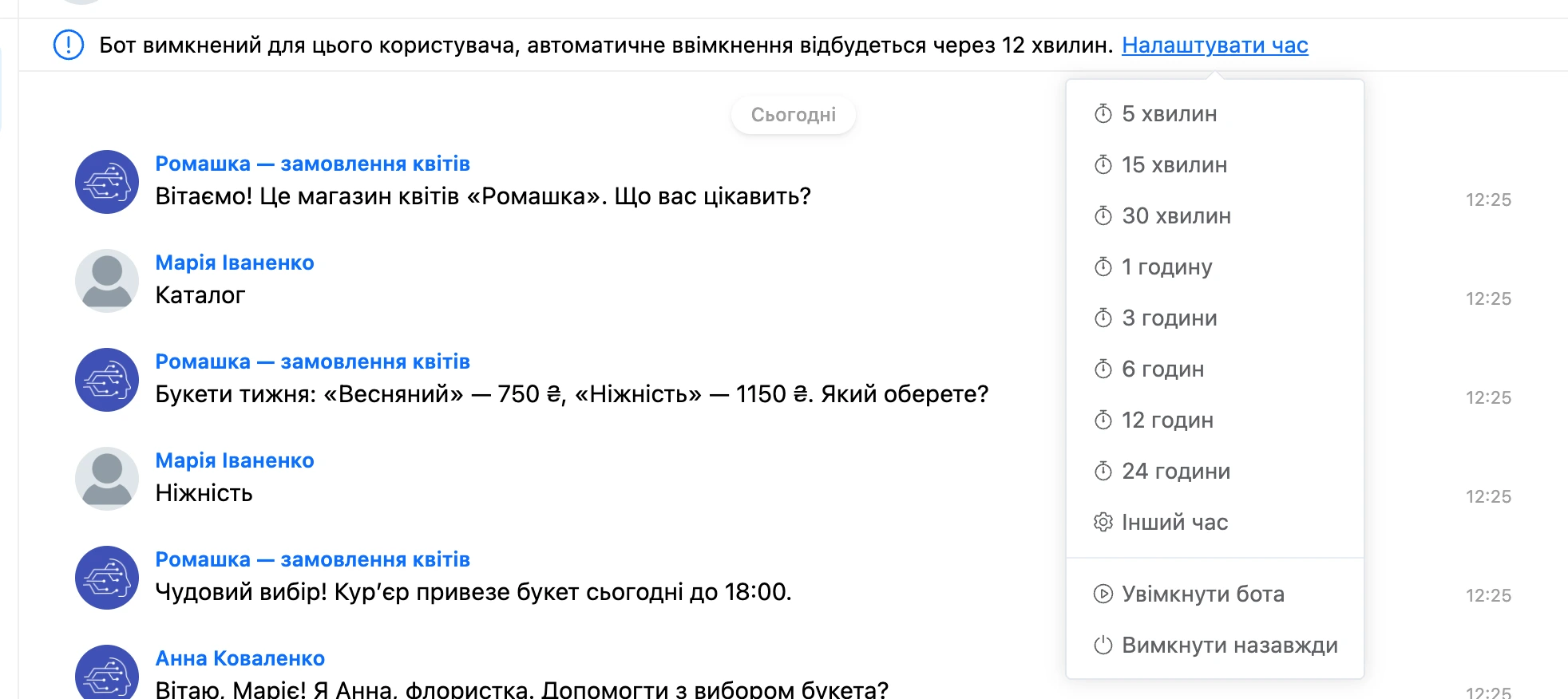Choose '15 хвилин' from the time menu
This screenshot has height=699, width=1568.
coord(1214,165)
